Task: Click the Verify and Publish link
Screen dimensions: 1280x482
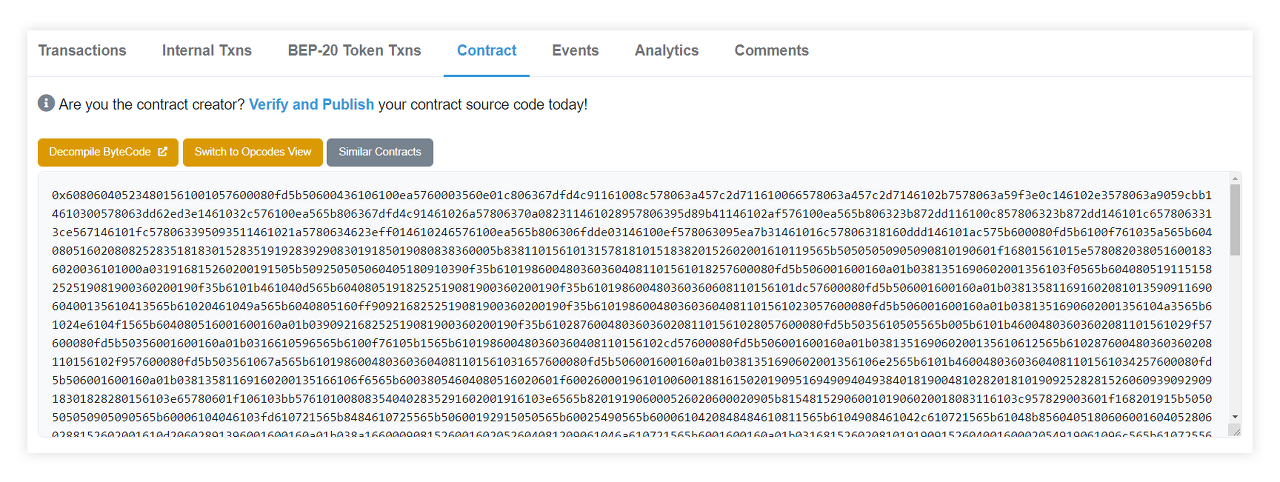Action: 311,104
